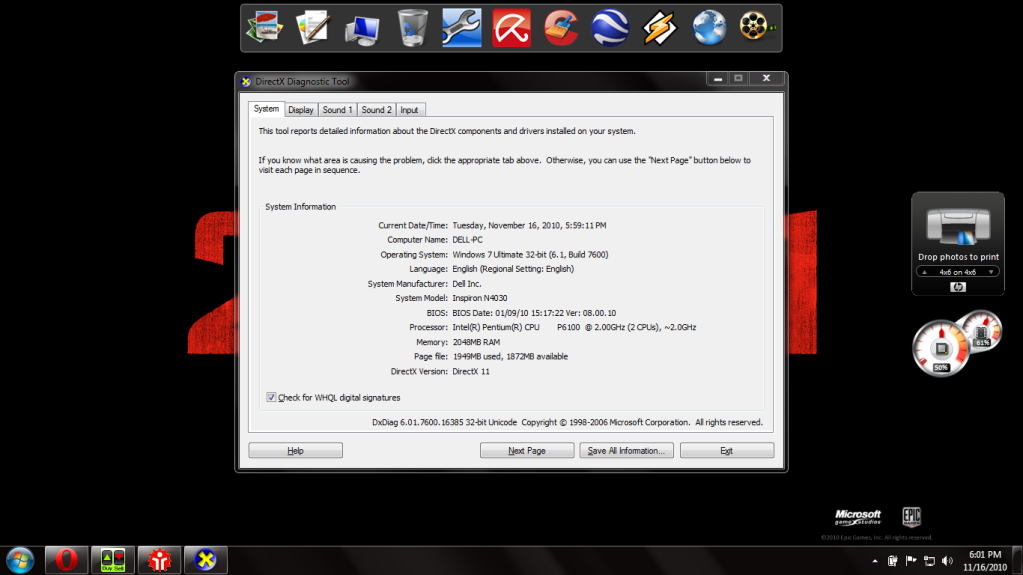Launch CCleaner from the dock
Viewport: 1023px width, 575px height.
pos(560,27)
